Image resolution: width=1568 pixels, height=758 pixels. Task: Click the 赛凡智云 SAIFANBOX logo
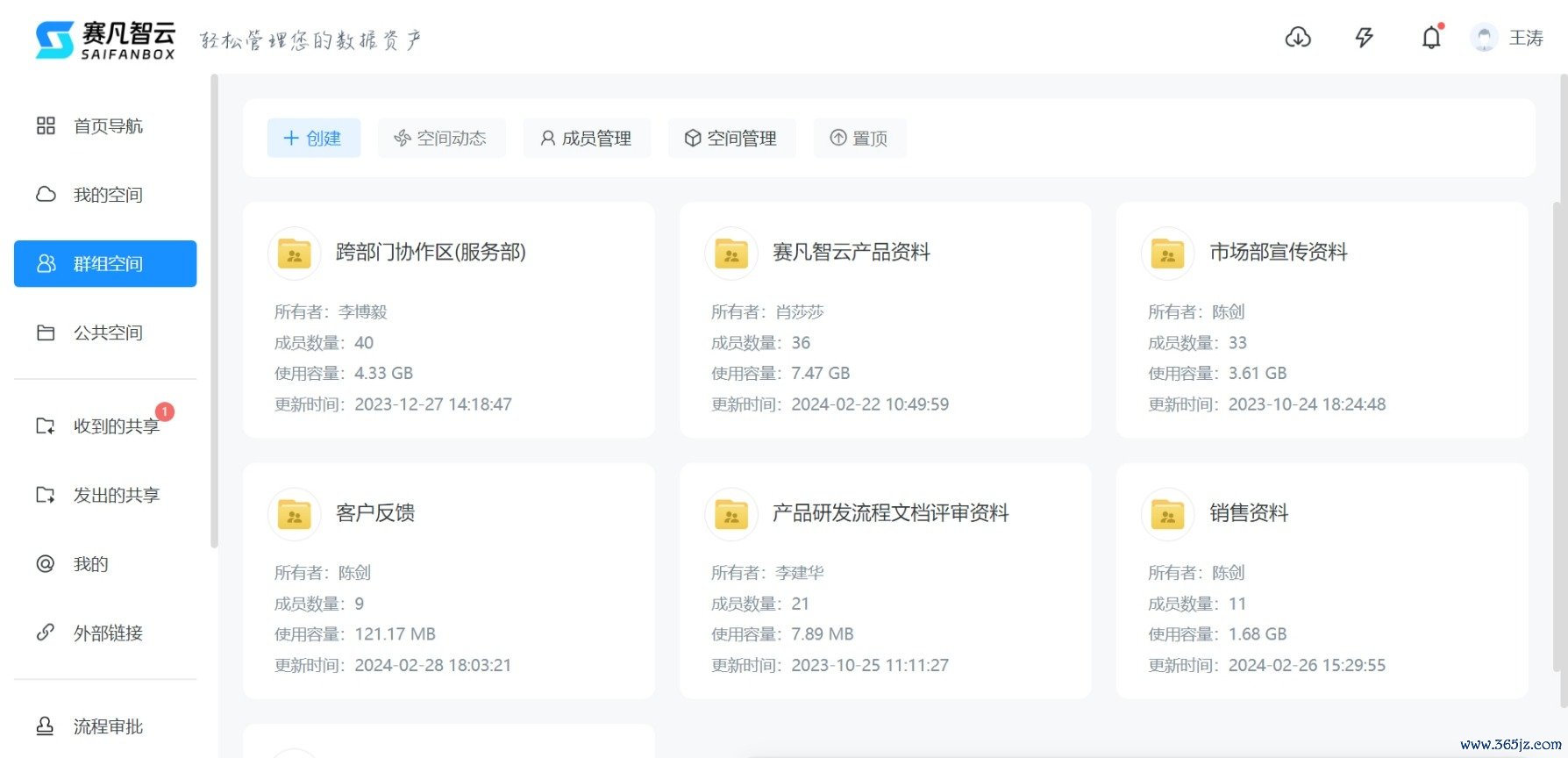pyautogui.click(x=105, y=39)
